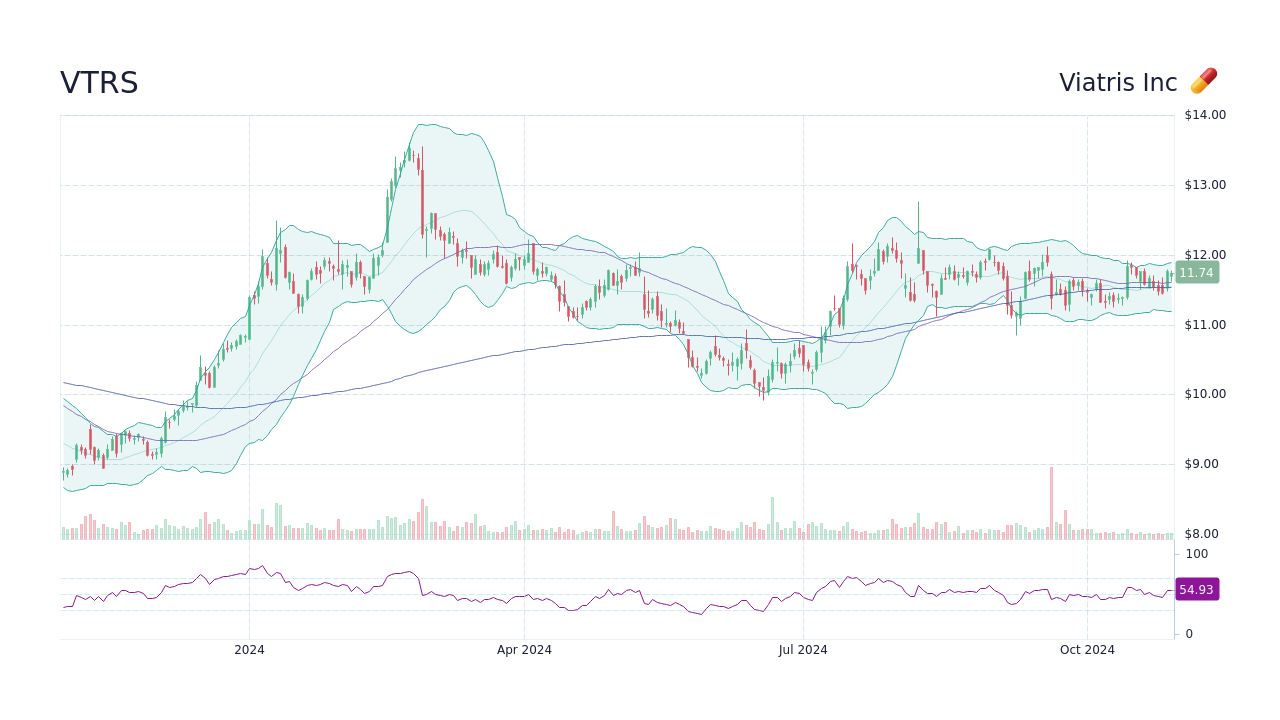Viewport: 1280px width, 720px height.
Task: Click the 2024 date axis label
Action: coord(249,650)
